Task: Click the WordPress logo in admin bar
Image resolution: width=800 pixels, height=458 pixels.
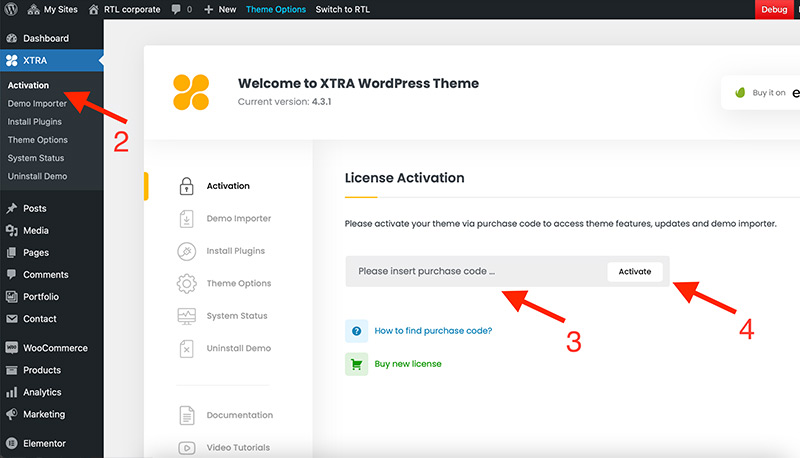Action: [x=12, y=9]
